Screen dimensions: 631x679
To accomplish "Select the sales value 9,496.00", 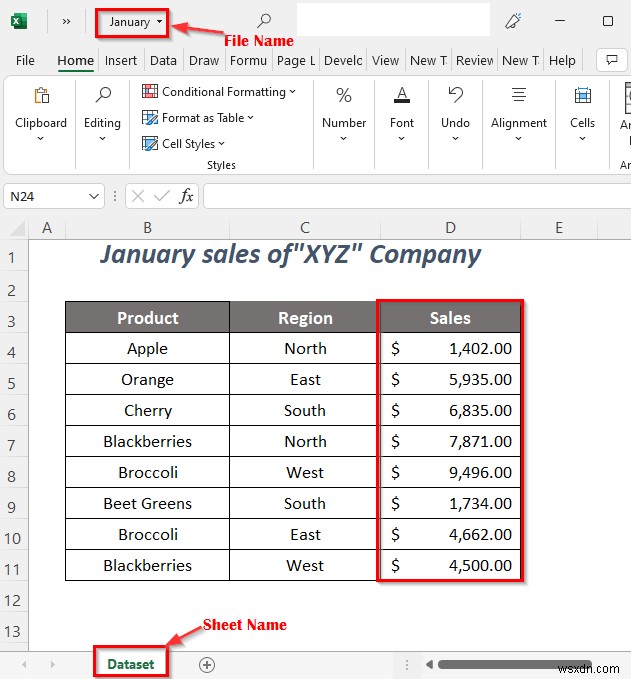I will tap(450, 472).
